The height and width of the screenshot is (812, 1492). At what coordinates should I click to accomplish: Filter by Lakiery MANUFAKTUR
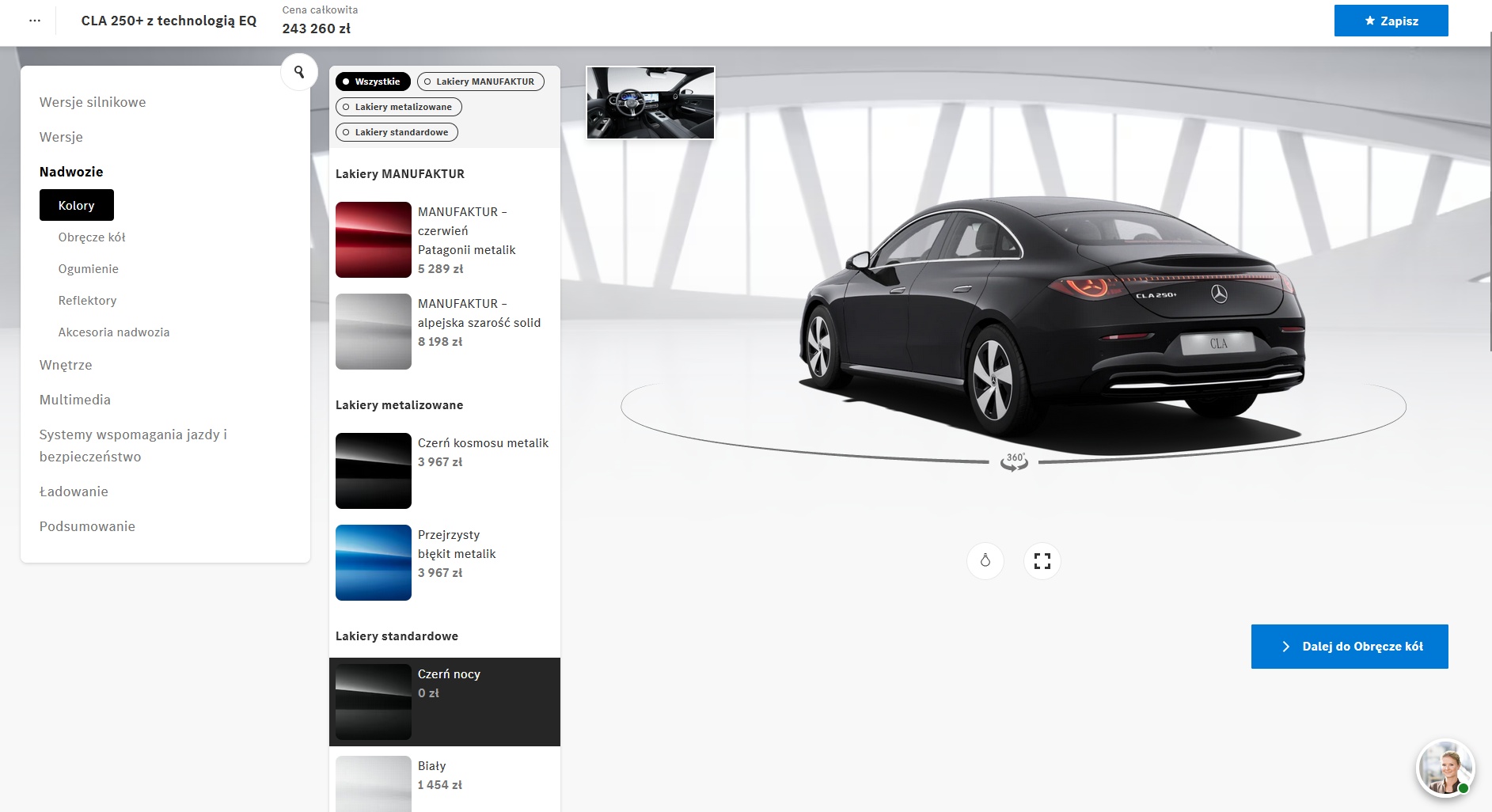pos(480,82)
